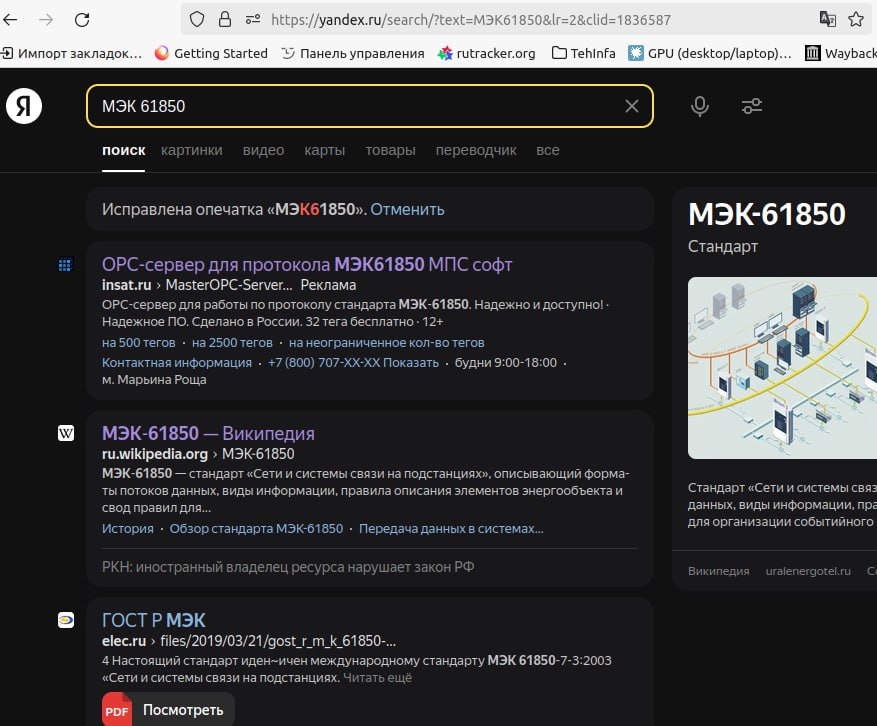The width and height of the screenshot is (877, 726).
Task: Open the uralenergotel.ru source link
Action: (x=808, y=571)
